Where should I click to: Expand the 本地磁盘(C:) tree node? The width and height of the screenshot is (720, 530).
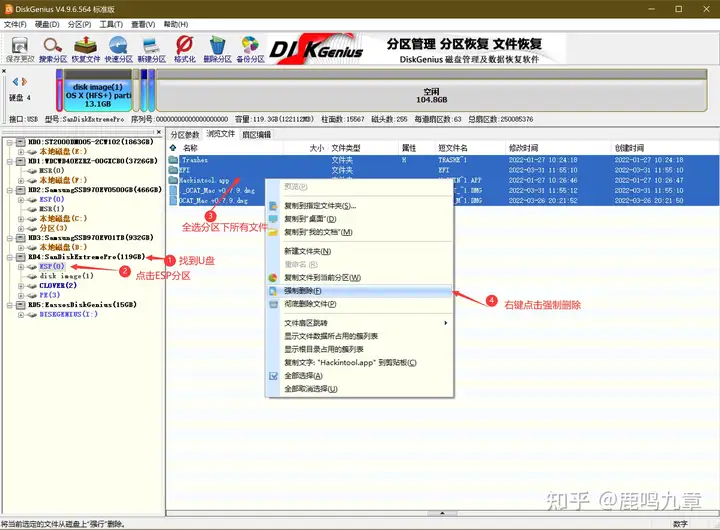(21, 219)
